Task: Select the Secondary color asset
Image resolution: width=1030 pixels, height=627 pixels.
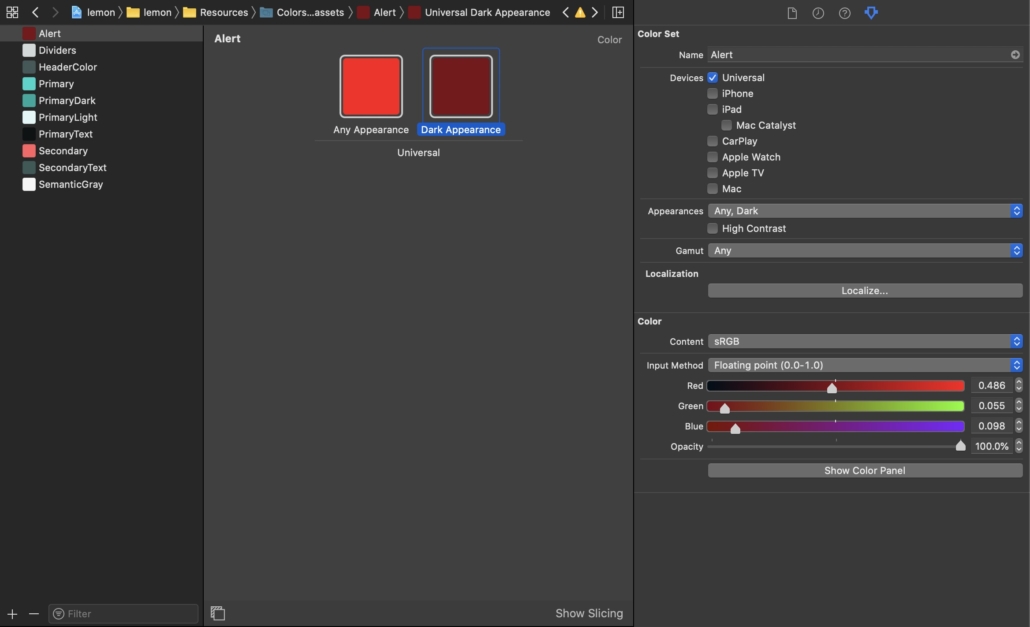Action: point(62,151)
